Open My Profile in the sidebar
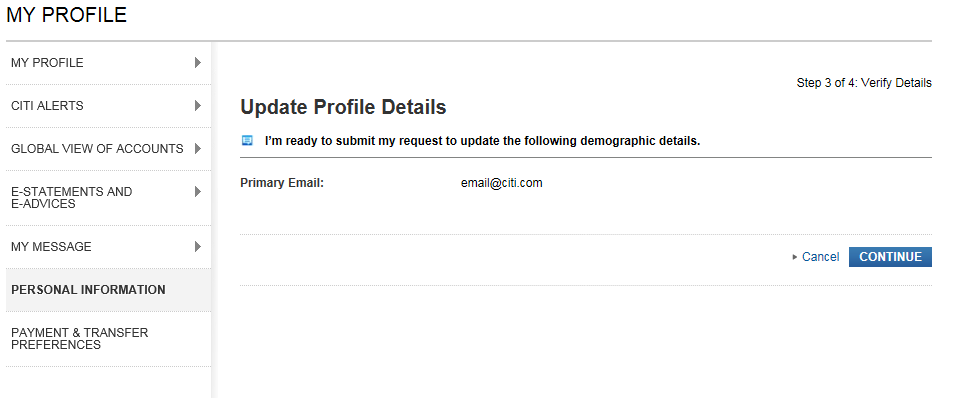This screenshot has height=412, width=957. point(47,63)
